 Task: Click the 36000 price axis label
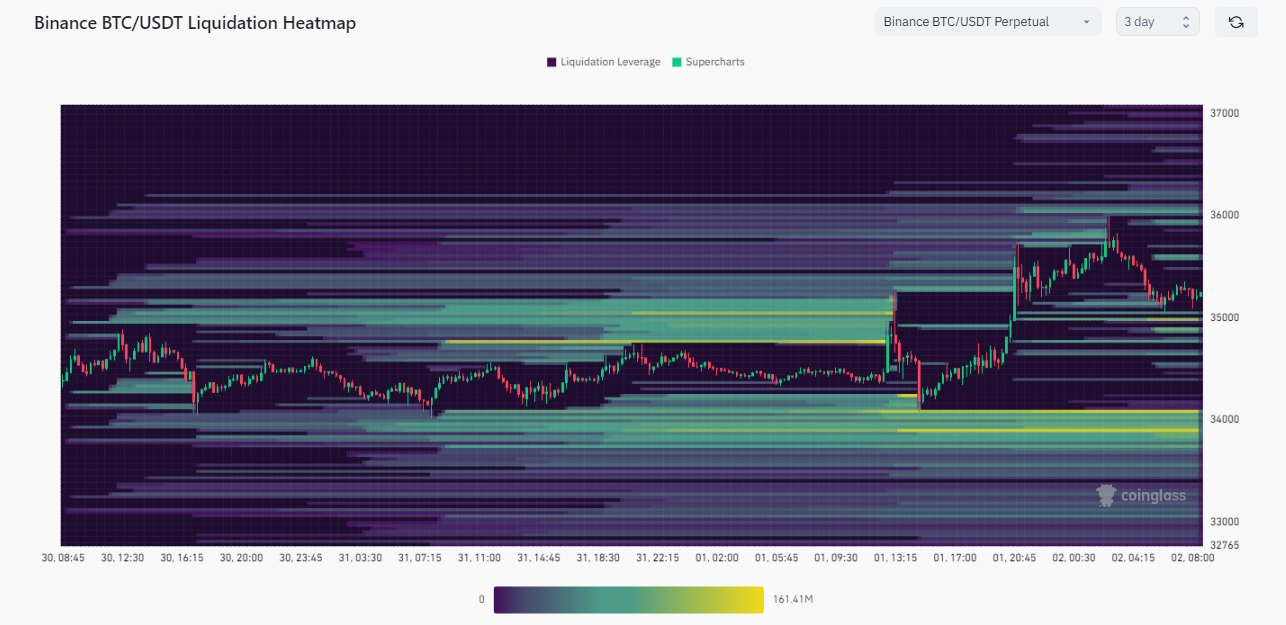[x=1224, y=215]
